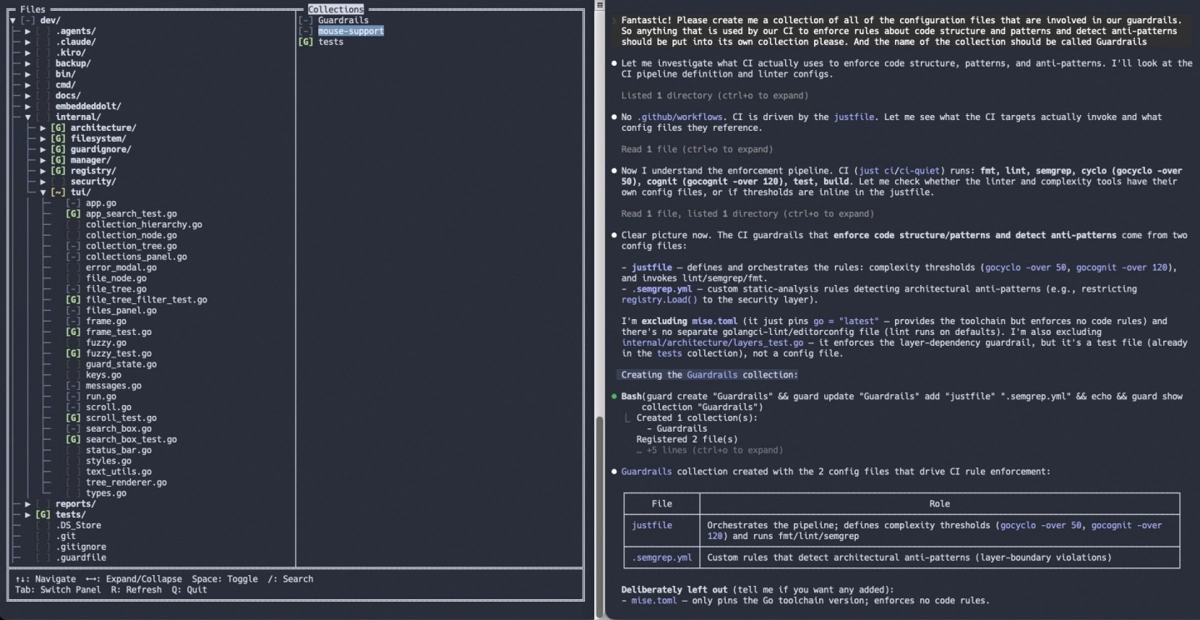The width and height of the screenshot is (1200, 620).
Task: Toggle the [G] box for app_search_test.go
Action: click(x=73, y=214)
